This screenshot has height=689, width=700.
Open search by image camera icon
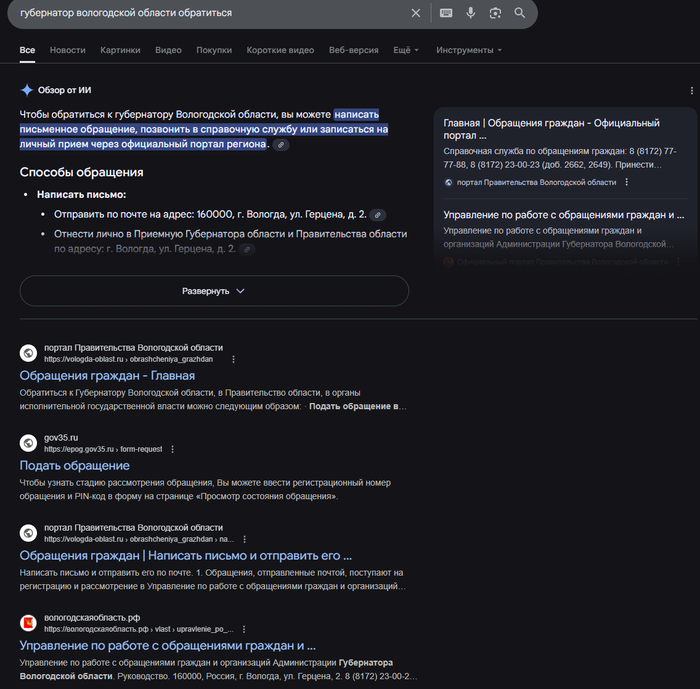coord(495,13)
